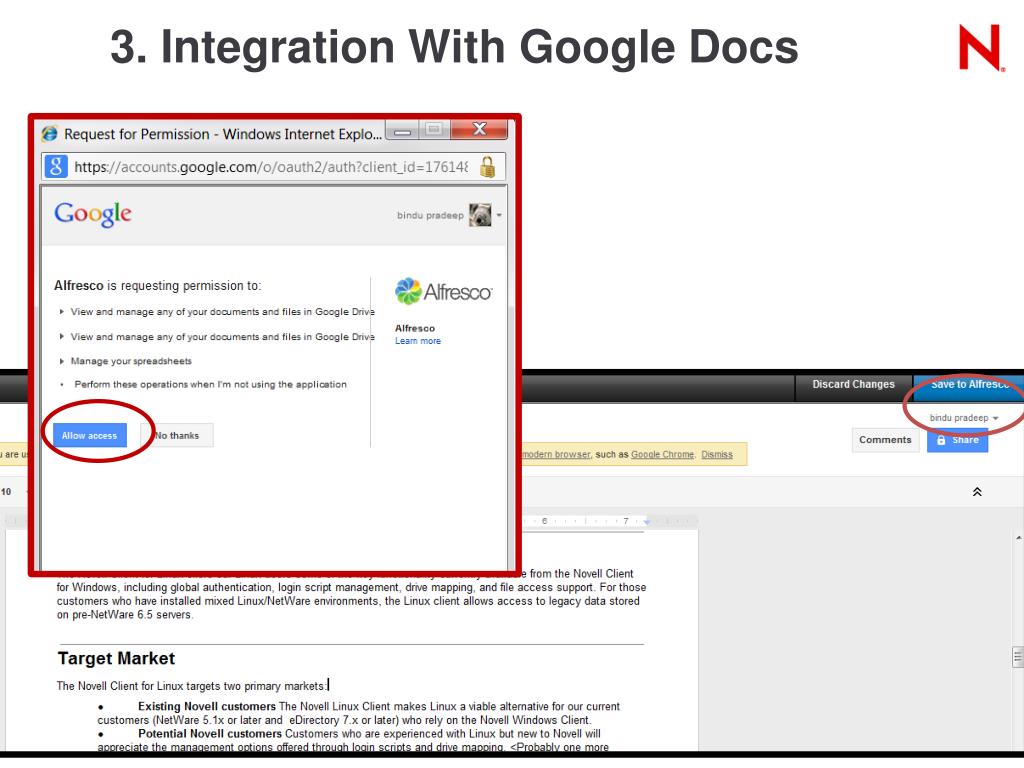Open the Alfresco Learn more link
Screen dimensions: 1024x768
pyautogui.click(x=418, y=341)
